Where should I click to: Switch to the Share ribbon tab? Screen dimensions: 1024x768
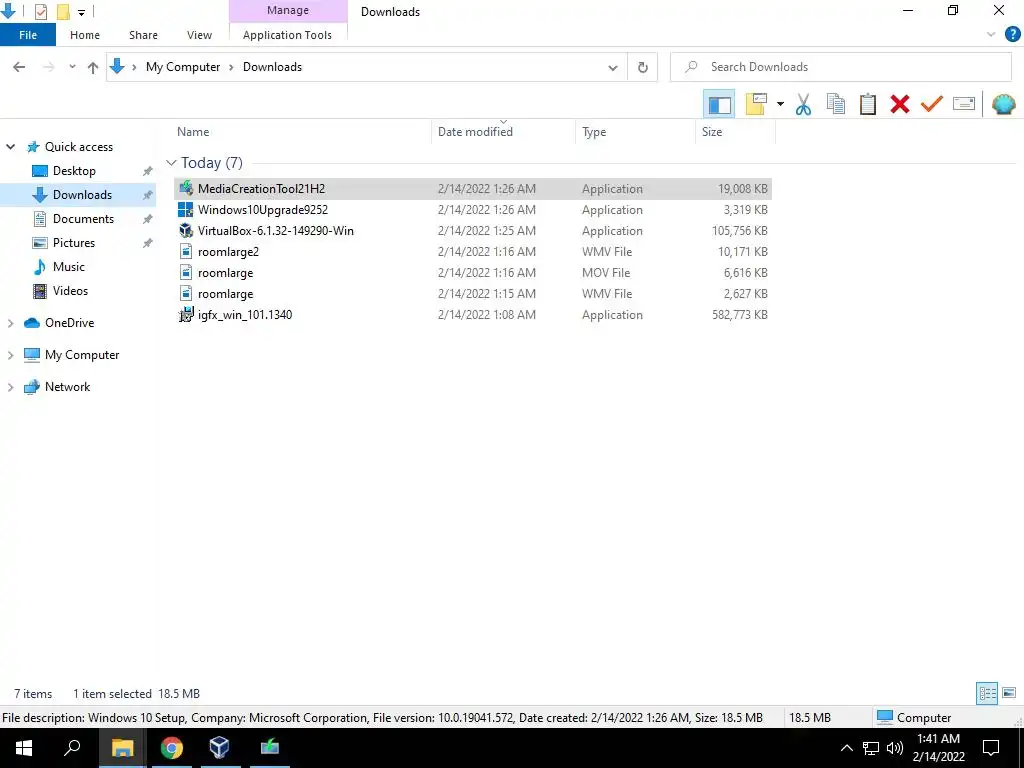[x=143, y=35]
